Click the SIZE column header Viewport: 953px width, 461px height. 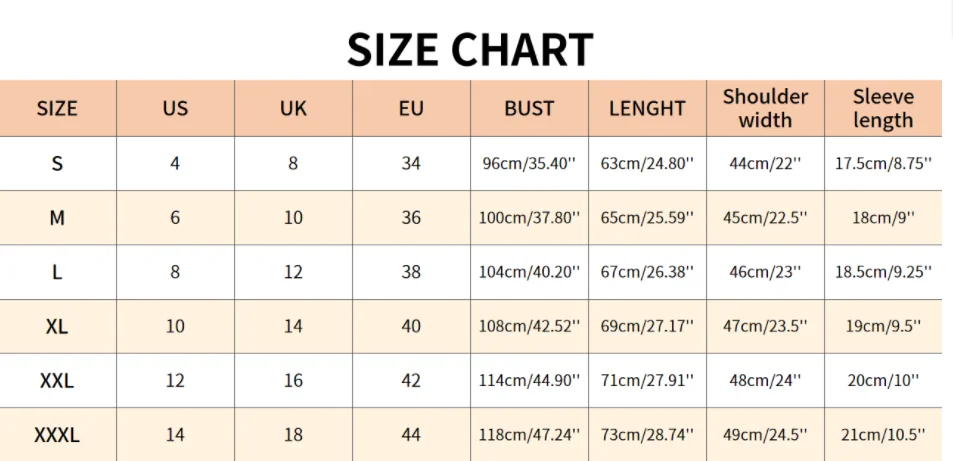click(57, 109)
